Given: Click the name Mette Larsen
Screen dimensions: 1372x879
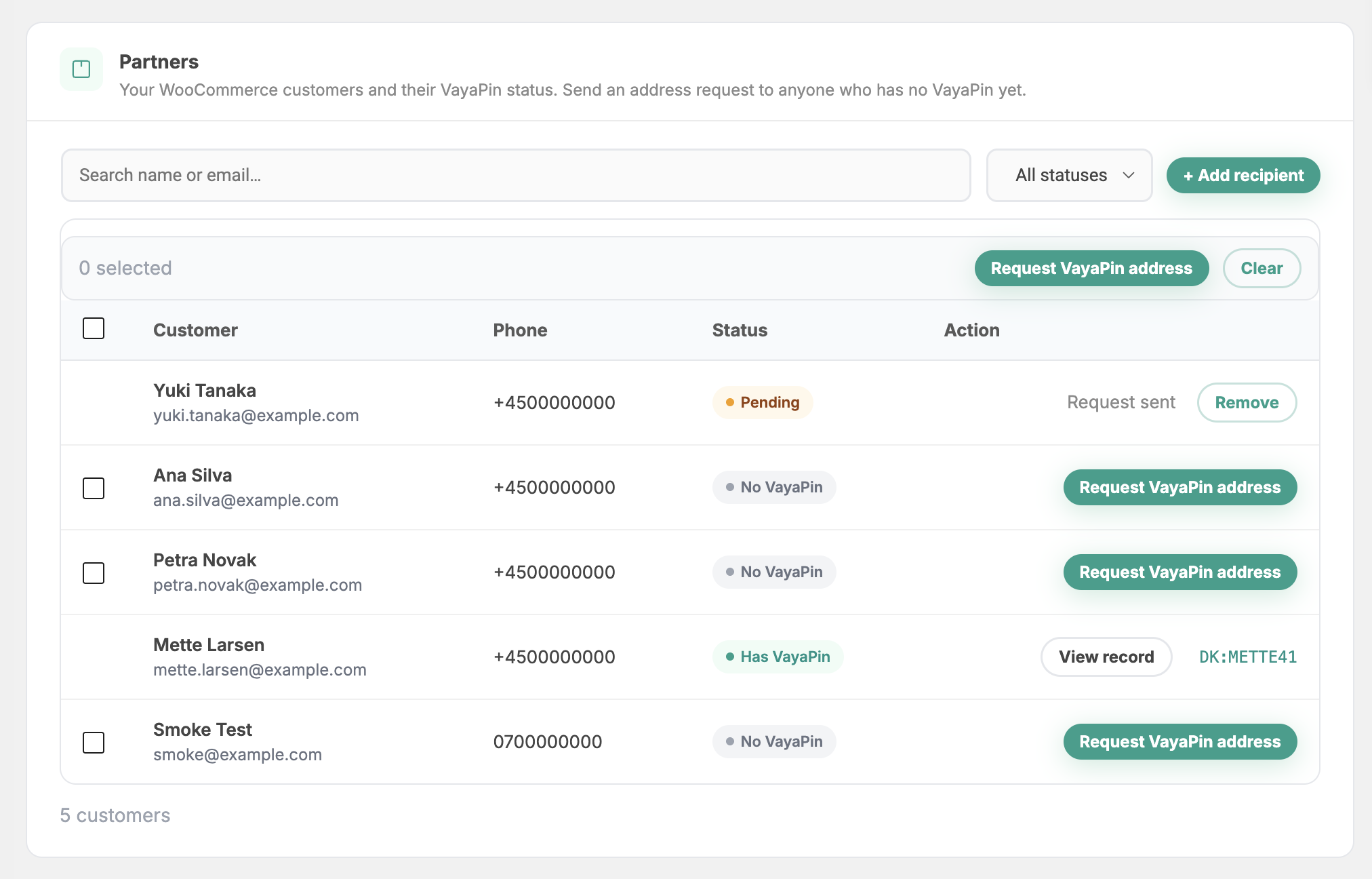Looking at the screenshot, I should pos(209,645).
